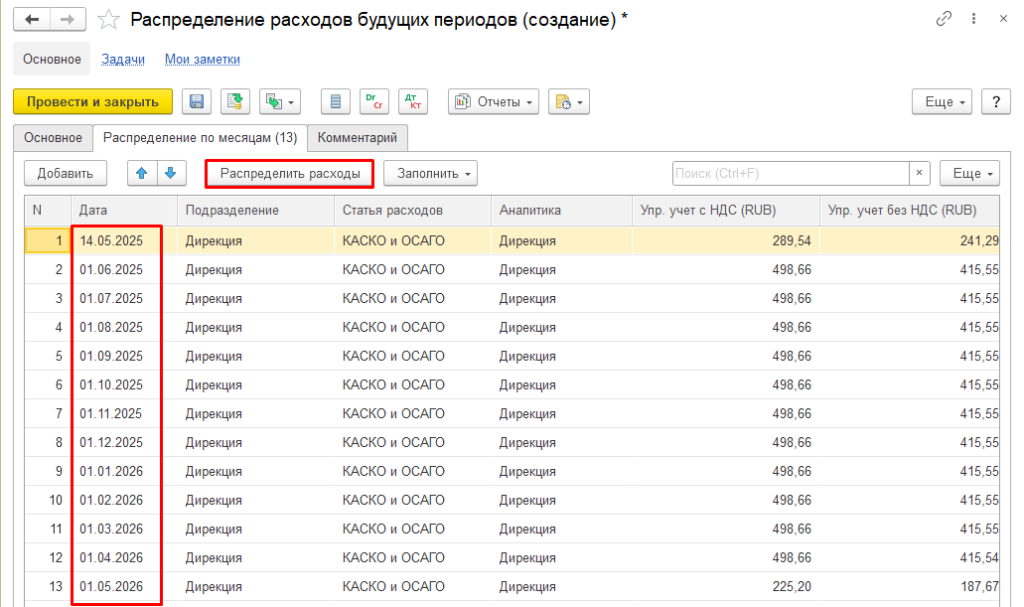Move row down with the down arrow
This screenshot has height=607, width=1024.
tap(171, 173)
